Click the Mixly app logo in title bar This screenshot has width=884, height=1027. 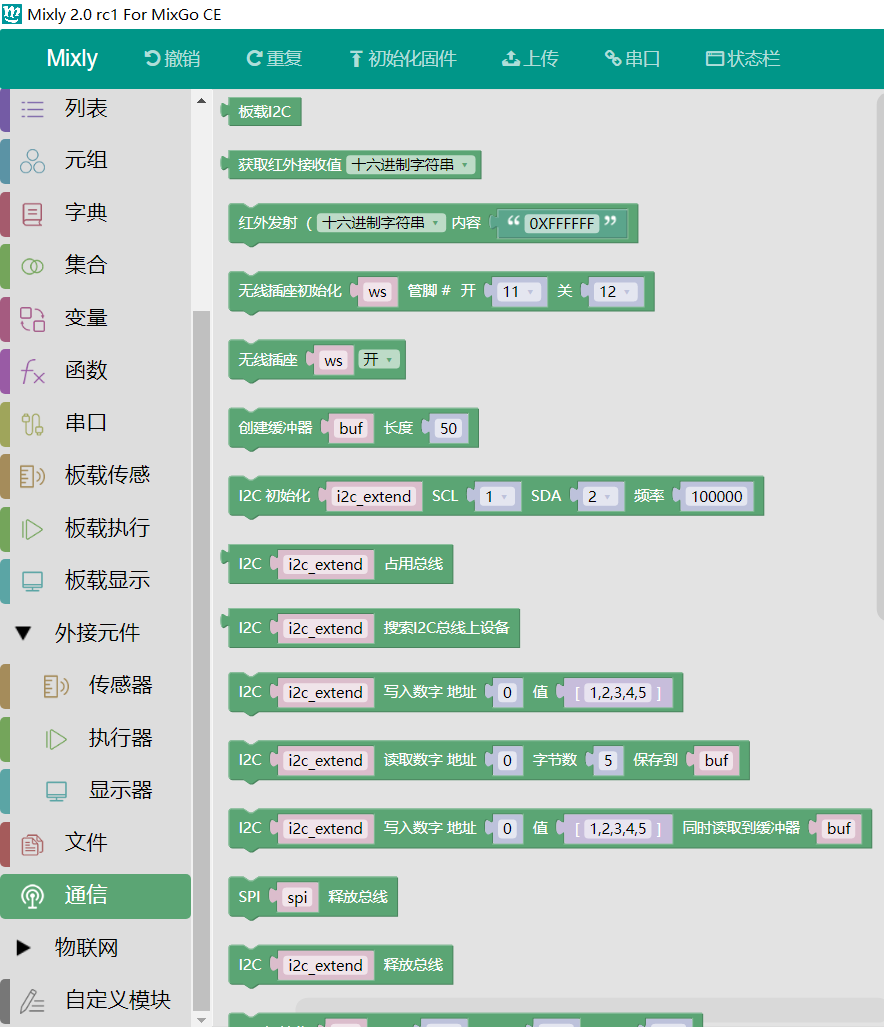click(12, 14)
